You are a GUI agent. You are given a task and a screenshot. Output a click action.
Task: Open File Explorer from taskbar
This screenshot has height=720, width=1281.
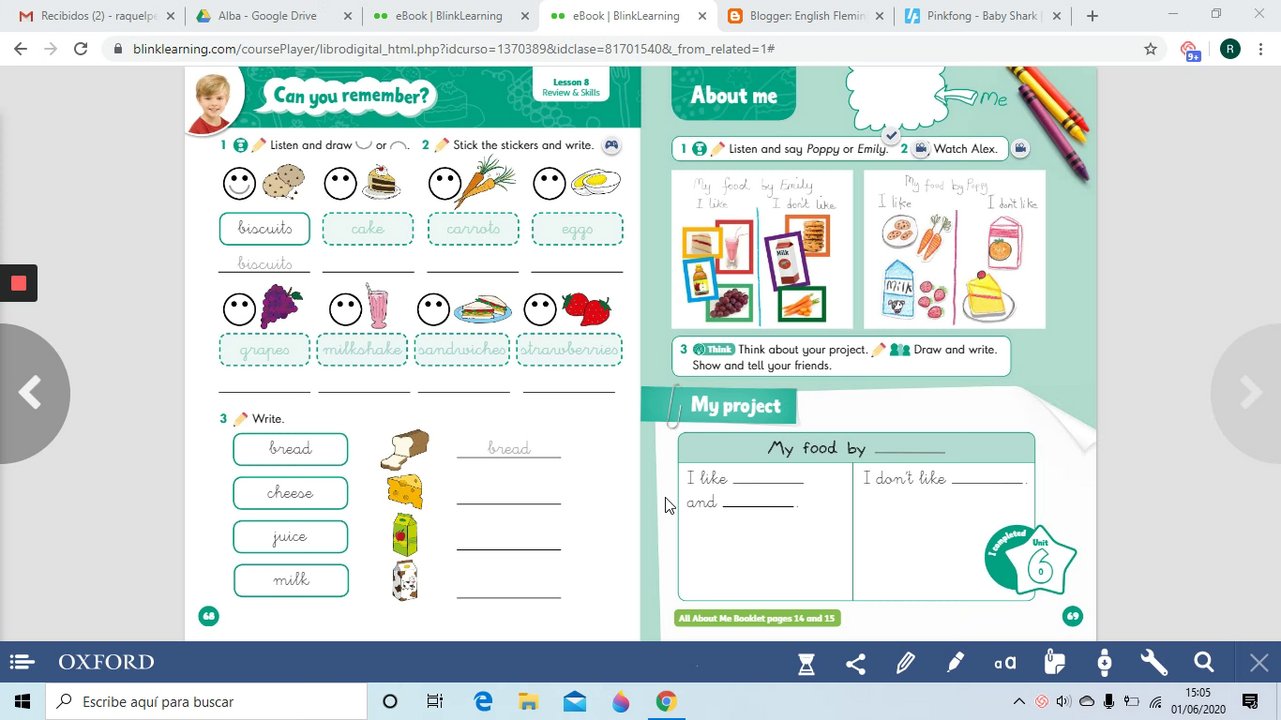point(528,701)
